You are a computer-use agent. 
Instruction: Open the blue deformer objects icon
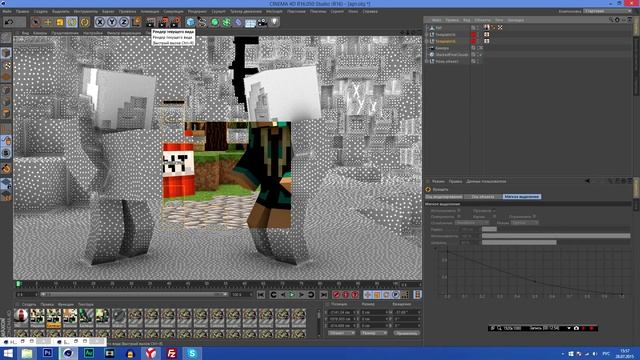coord(238,22)
